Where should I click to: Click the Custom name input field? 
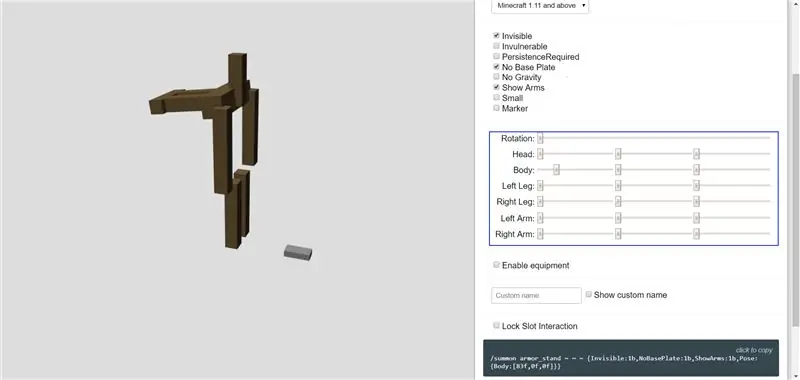click(x=536, y=295)
